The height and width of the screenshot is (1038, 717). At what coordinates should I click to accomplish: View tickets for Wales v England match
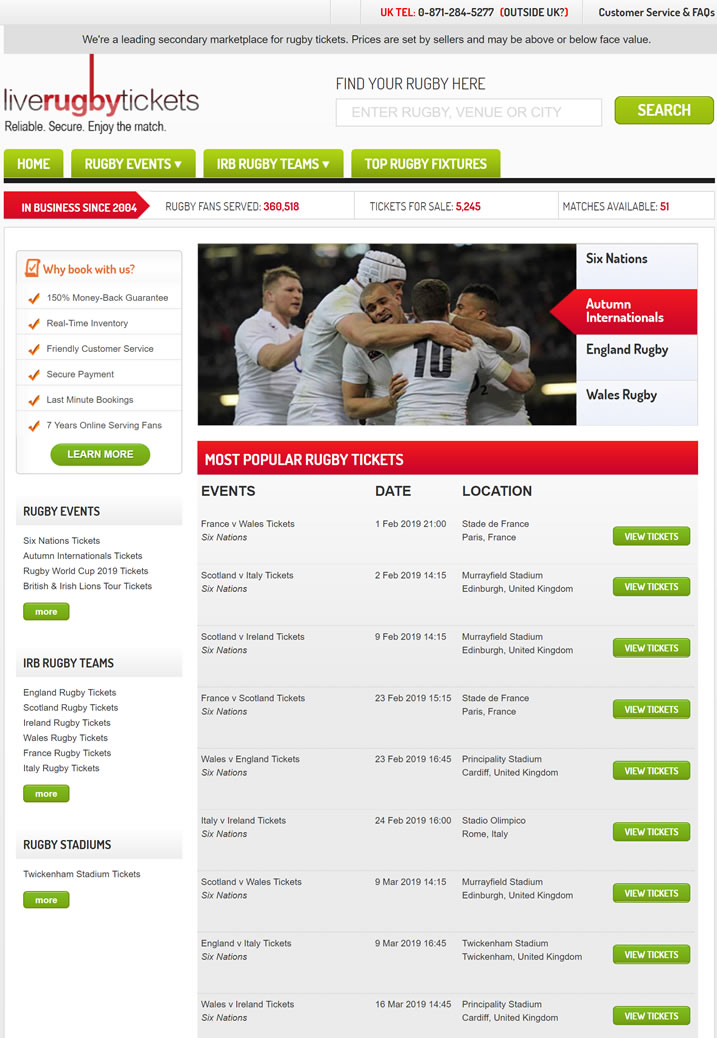click(651, 771)
